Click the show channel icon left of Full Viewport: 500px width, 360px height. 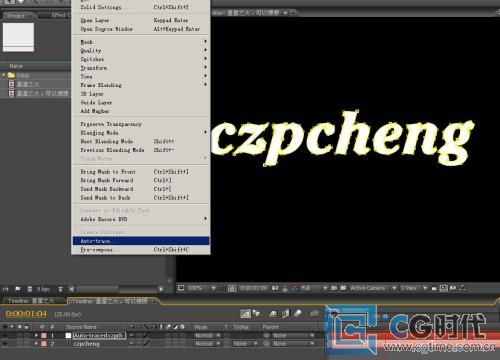295,288
